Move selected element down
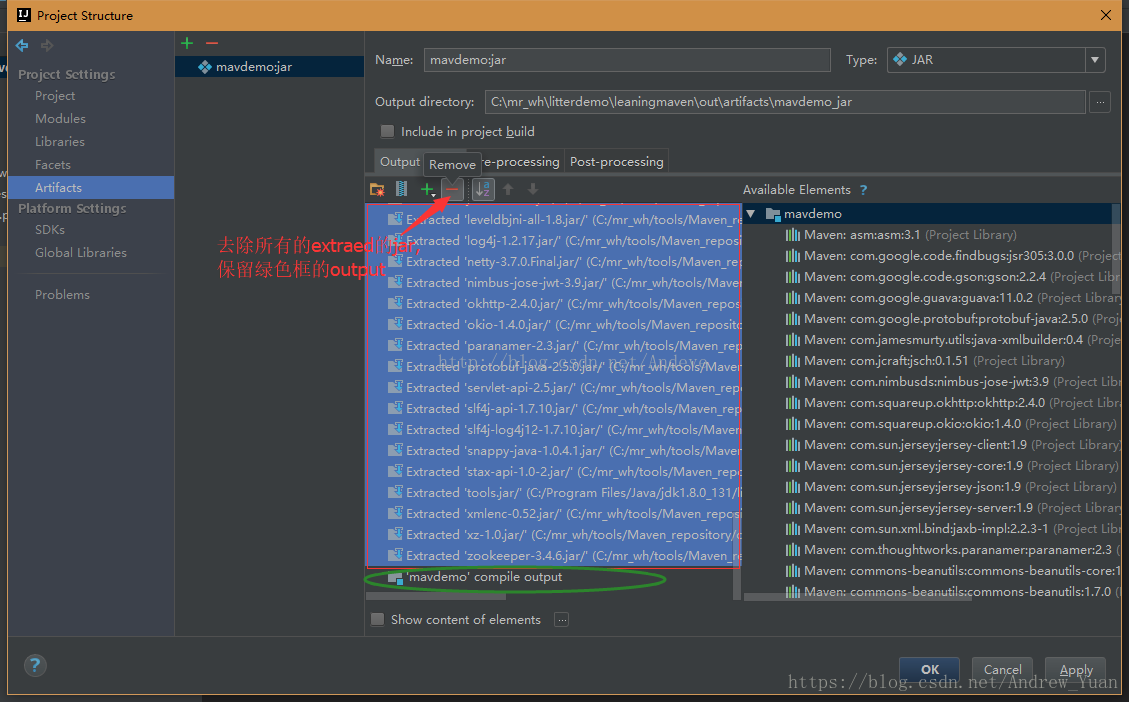This screenshot has height=702, width=1129. [533, 189]
